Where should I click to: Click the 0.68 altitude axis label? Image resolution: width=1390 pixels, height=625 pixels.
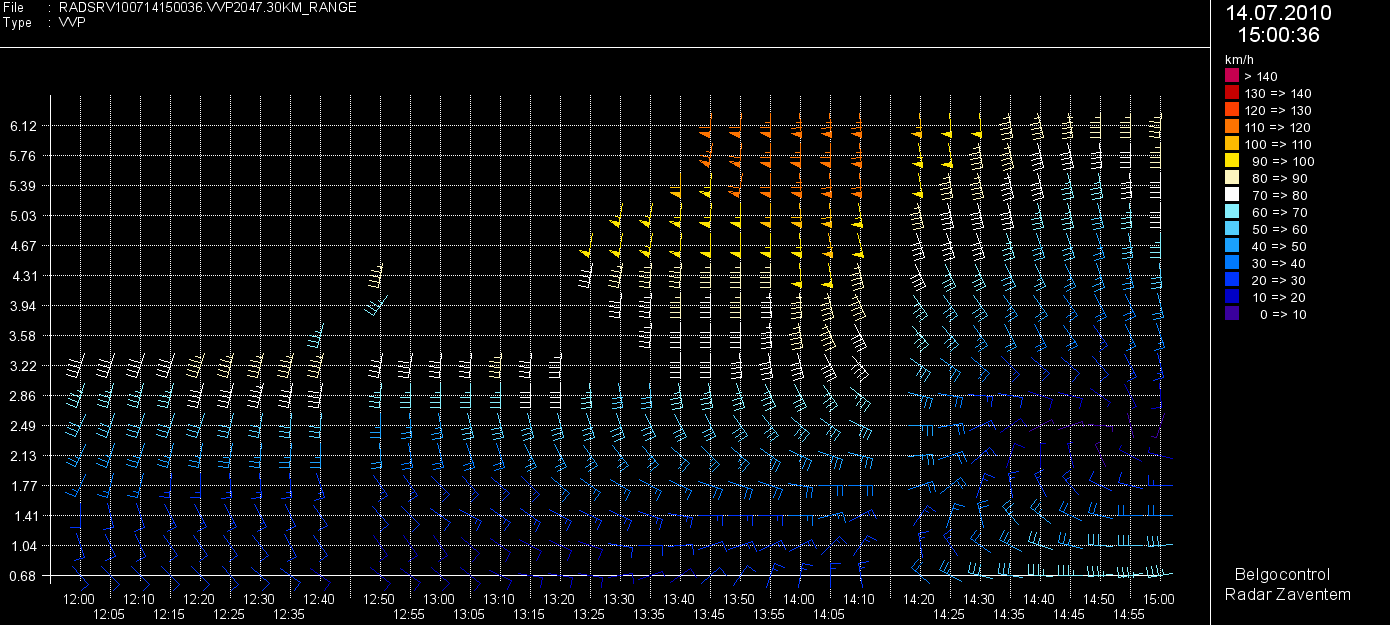(21, 576)
